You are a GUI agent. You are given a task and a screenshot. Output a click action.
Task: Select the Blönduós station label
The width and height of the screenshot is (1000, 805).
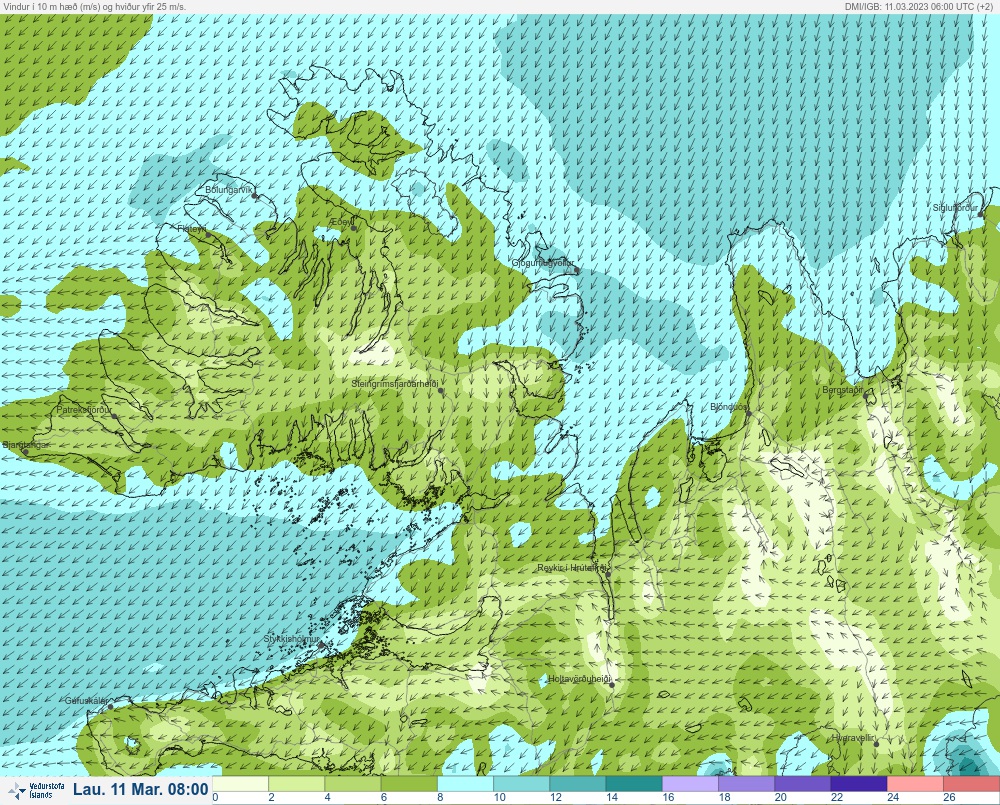click(729, 407)
